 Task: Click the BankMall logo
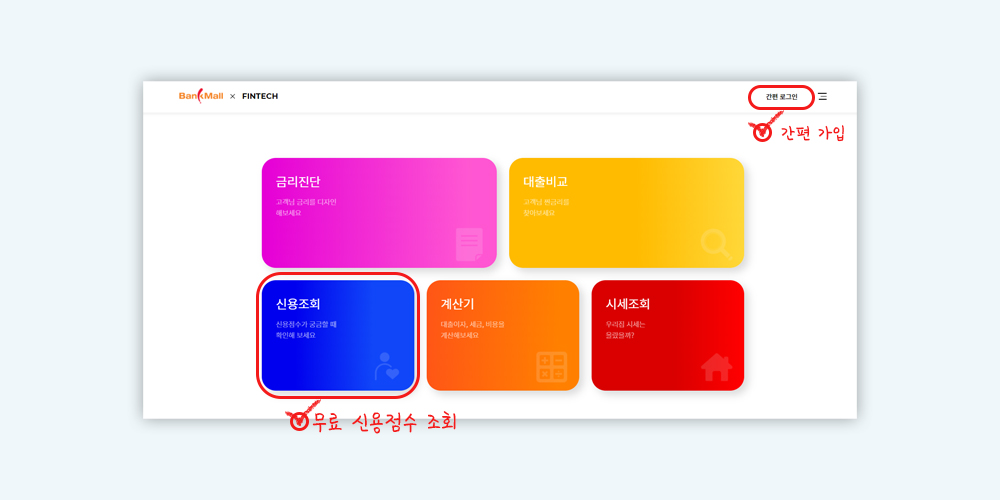point(201,96)
